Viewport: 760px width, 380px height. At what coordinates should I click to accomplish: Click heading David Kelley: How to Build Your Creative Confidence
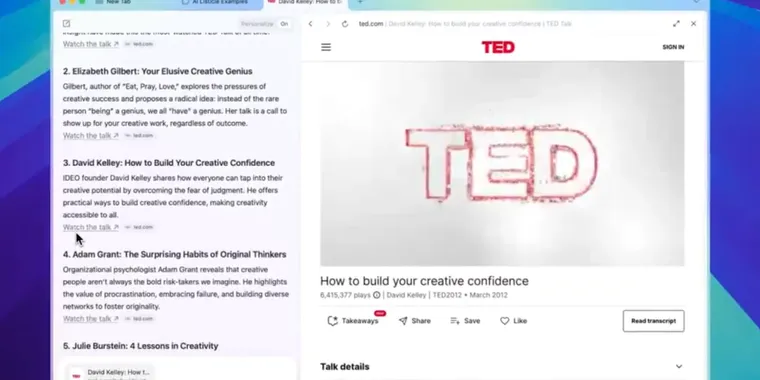[x=169, y=163]
